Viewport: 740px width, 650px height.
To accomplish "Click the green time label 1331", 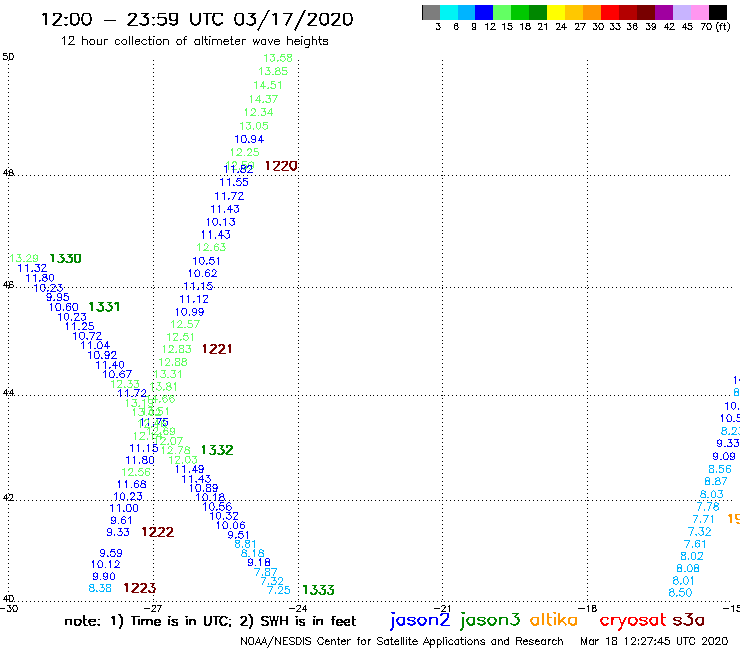I will tap(104, 307).
